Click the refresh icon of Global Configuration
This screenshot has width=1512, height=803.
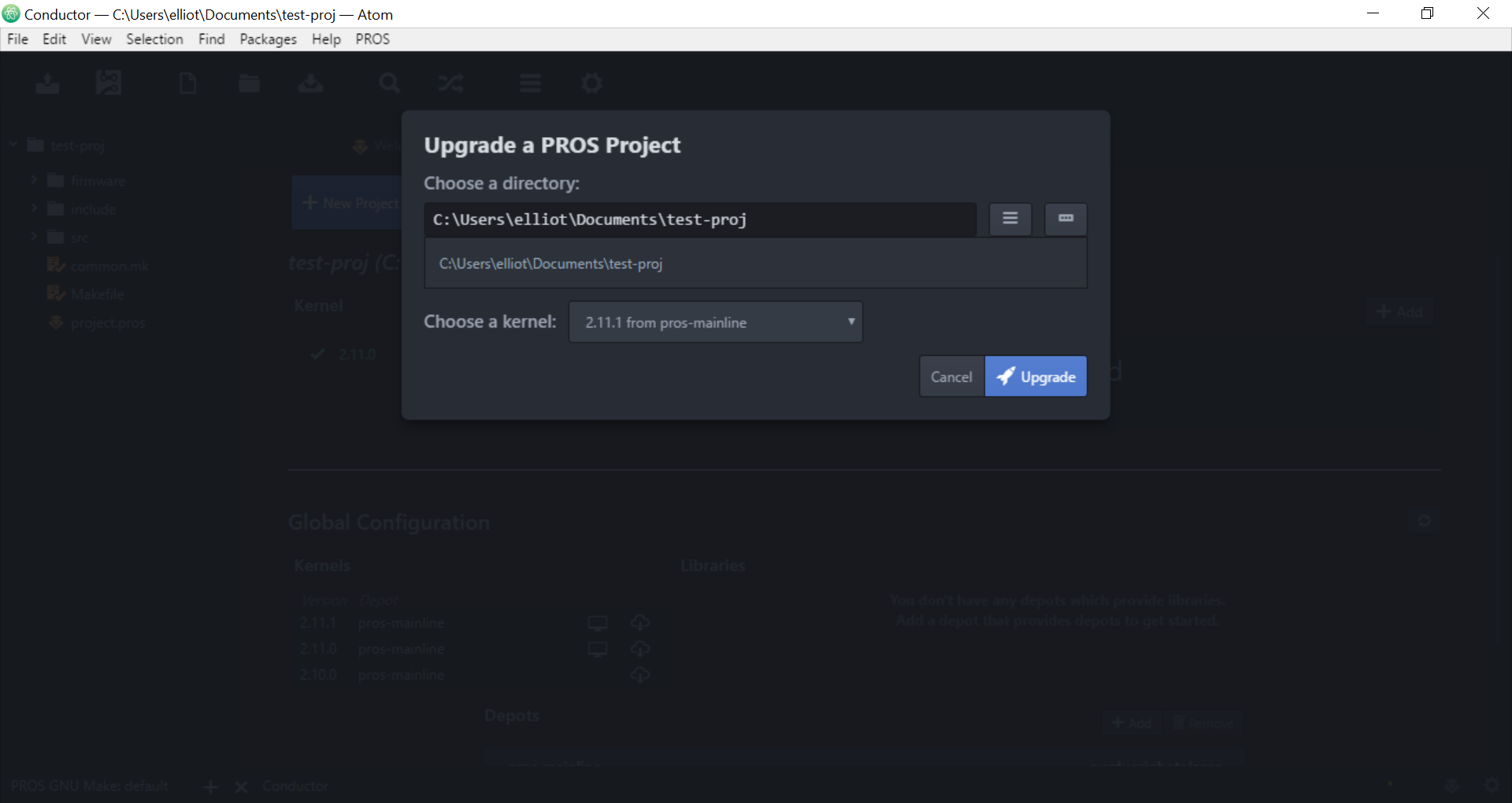pyautogui.click(x=1424, y=521)
